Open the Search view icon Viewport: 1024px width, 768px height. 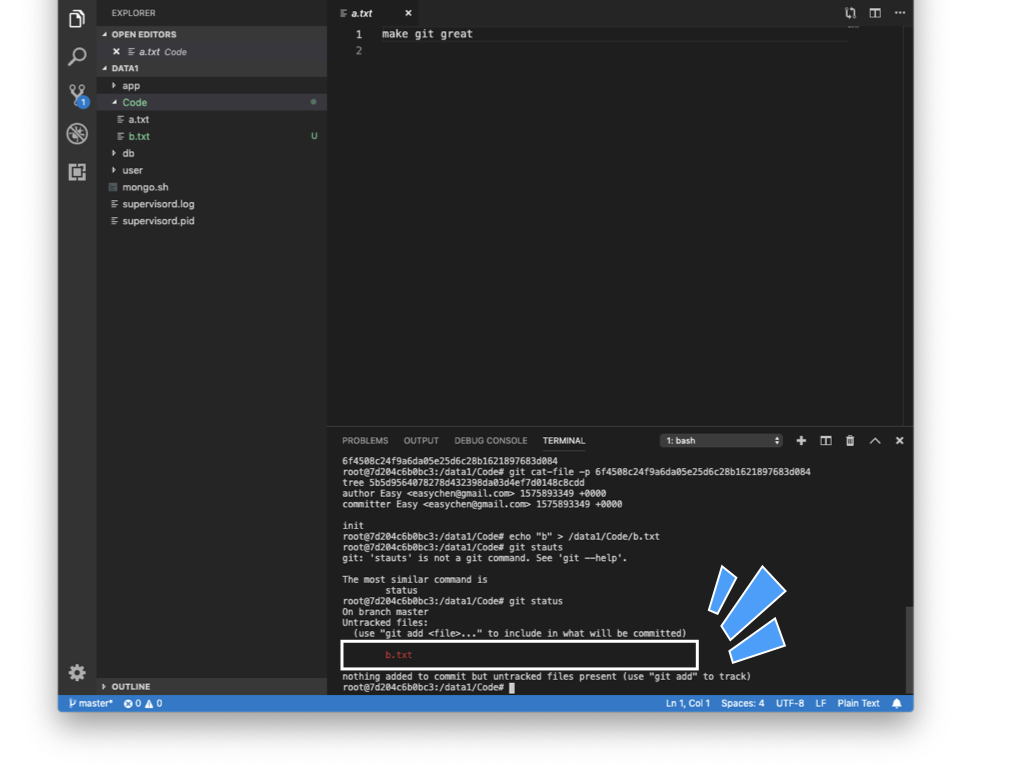point(77,57)
